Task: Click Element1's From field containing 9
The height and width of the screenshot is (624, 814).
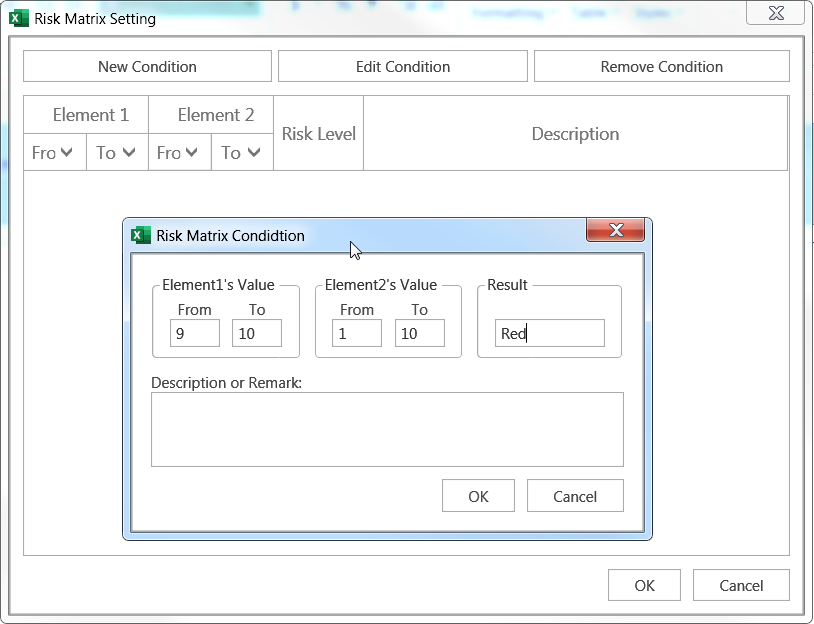Action: pyautogui.click(x=194, y=334)
